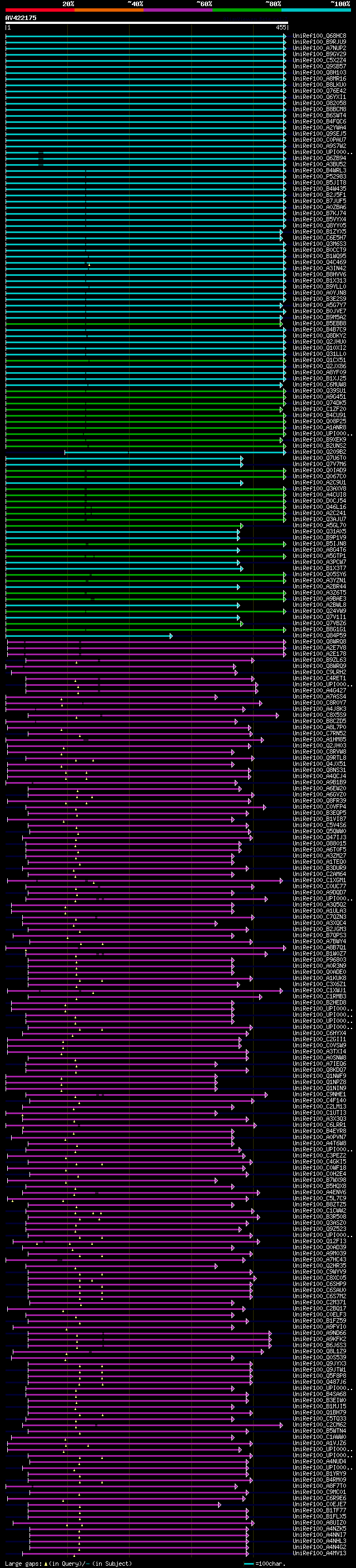This screenshot has height=1568, width=356.
Task: Select label UniRef100_Q8WRQ8
Action: point(319,641)
